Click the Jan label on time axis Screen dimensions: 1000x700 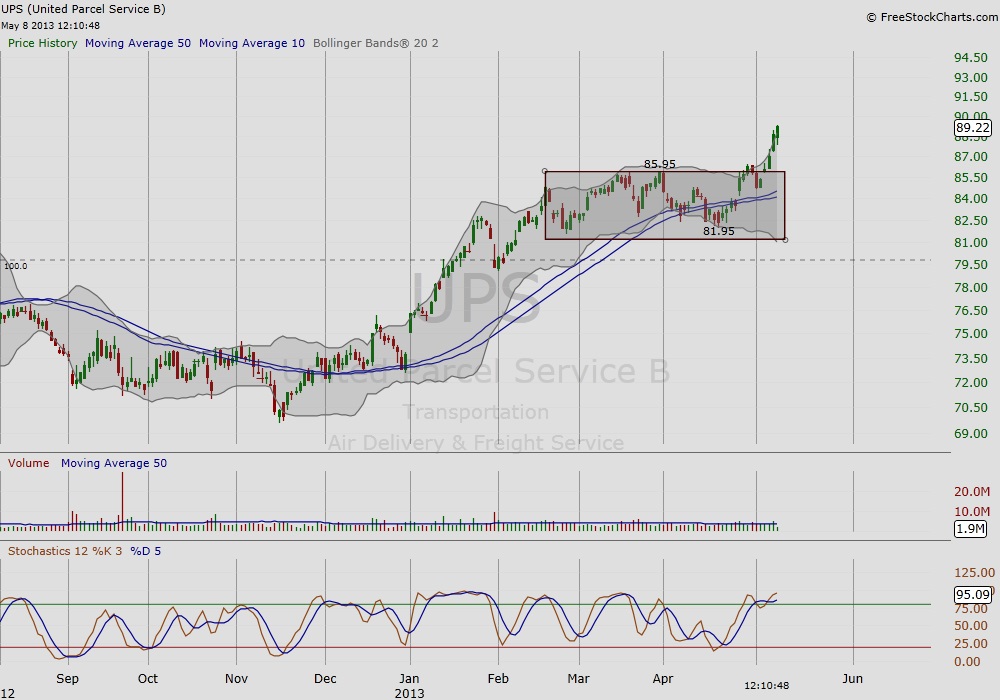pos(409,678)
